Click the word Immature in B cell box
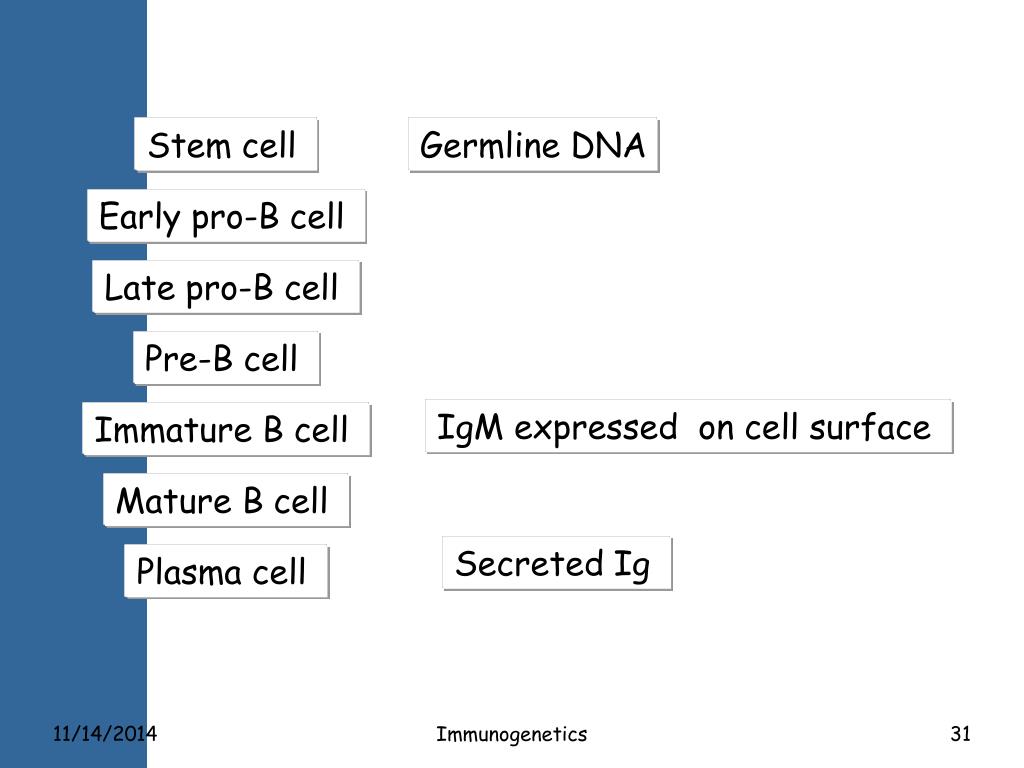Image resolution: width=1024 pixels, height=768 pixels. [173, 430]
